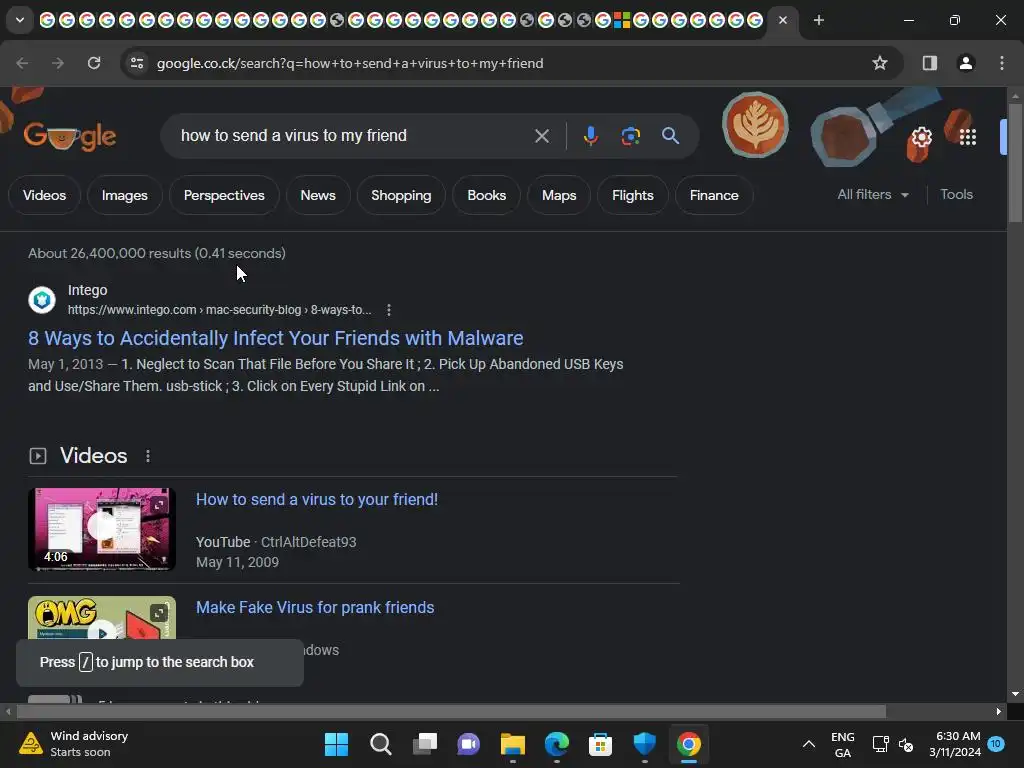Open Microsoft Edge from taskbar
Image resolution: width=1024 pixels, height=768 pixels.
[x=556, y=744]
